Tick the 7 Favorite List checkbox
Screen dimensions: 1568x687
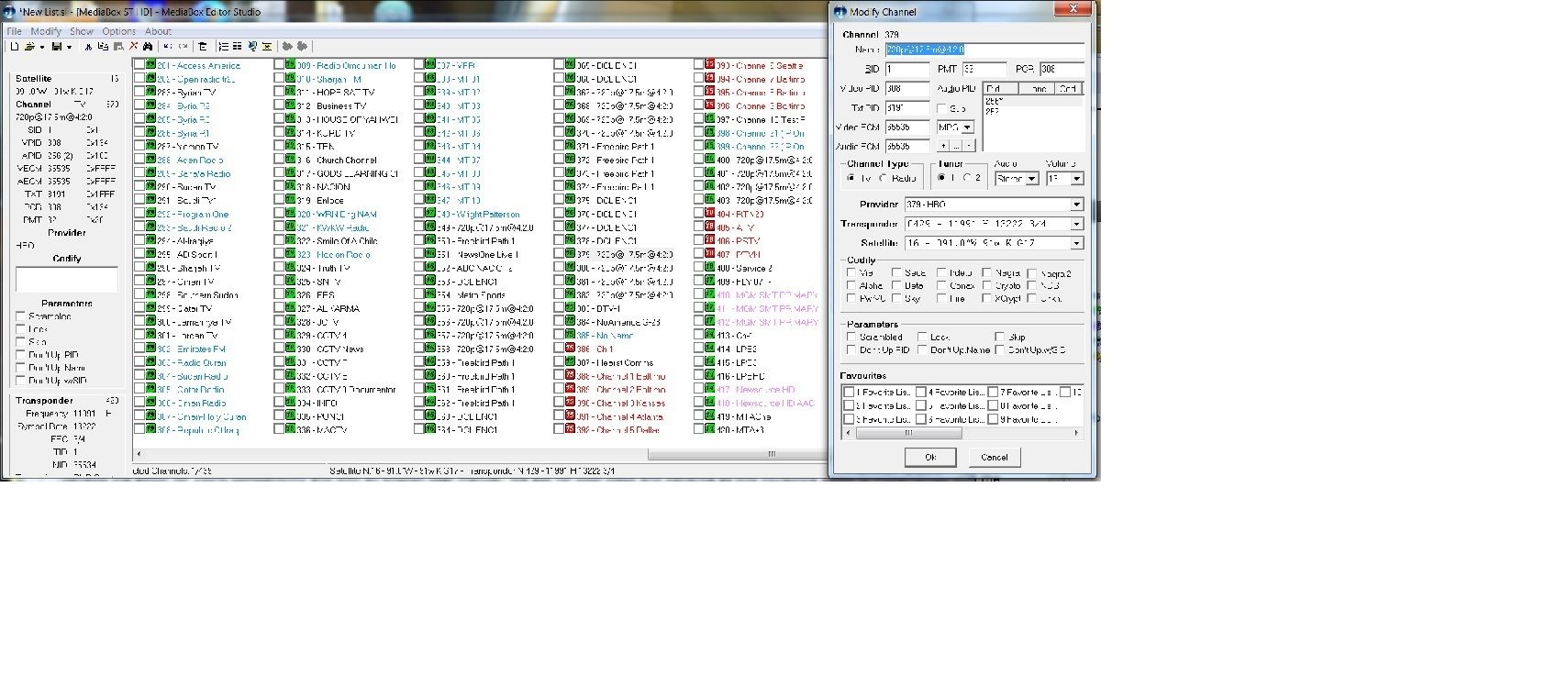tap(993, 392)
